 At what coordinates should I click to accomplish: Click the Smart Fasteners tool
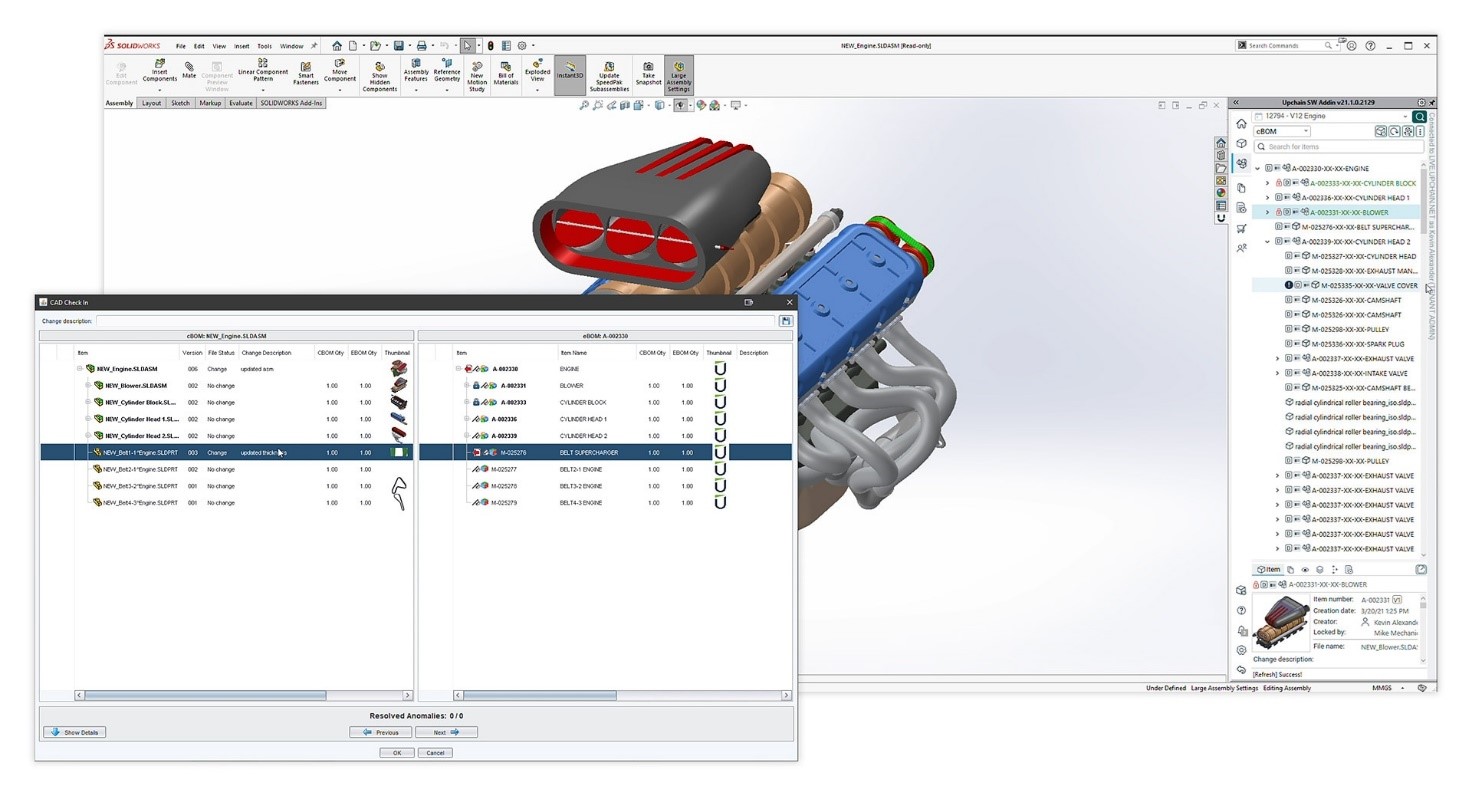[x=306, y=70]
